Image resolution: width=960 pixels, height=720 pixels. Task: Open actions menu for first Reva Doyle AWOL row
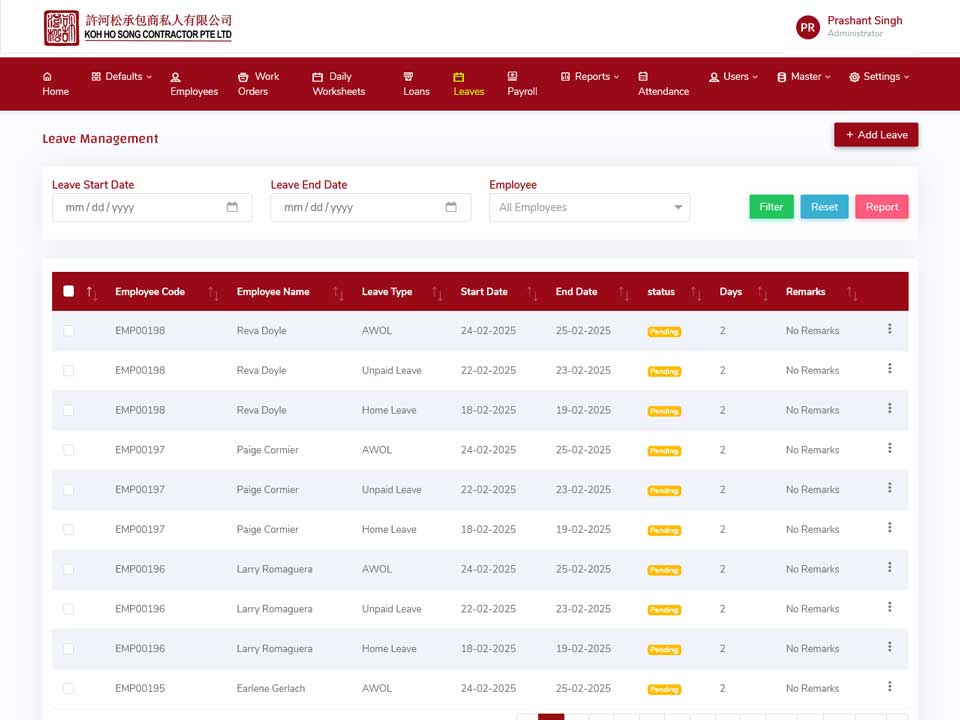click(x=890, y=329)
